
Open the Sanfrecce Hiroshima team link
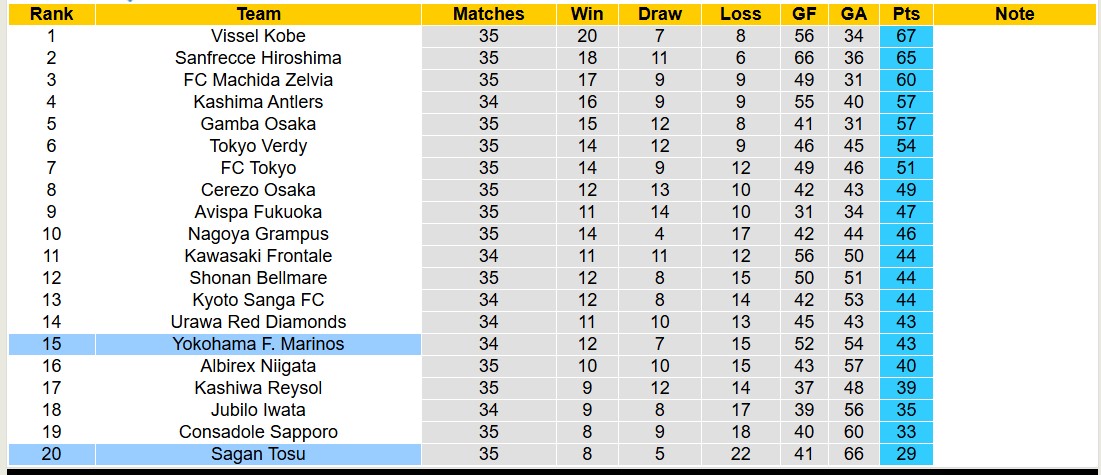(x=258, y=58)
